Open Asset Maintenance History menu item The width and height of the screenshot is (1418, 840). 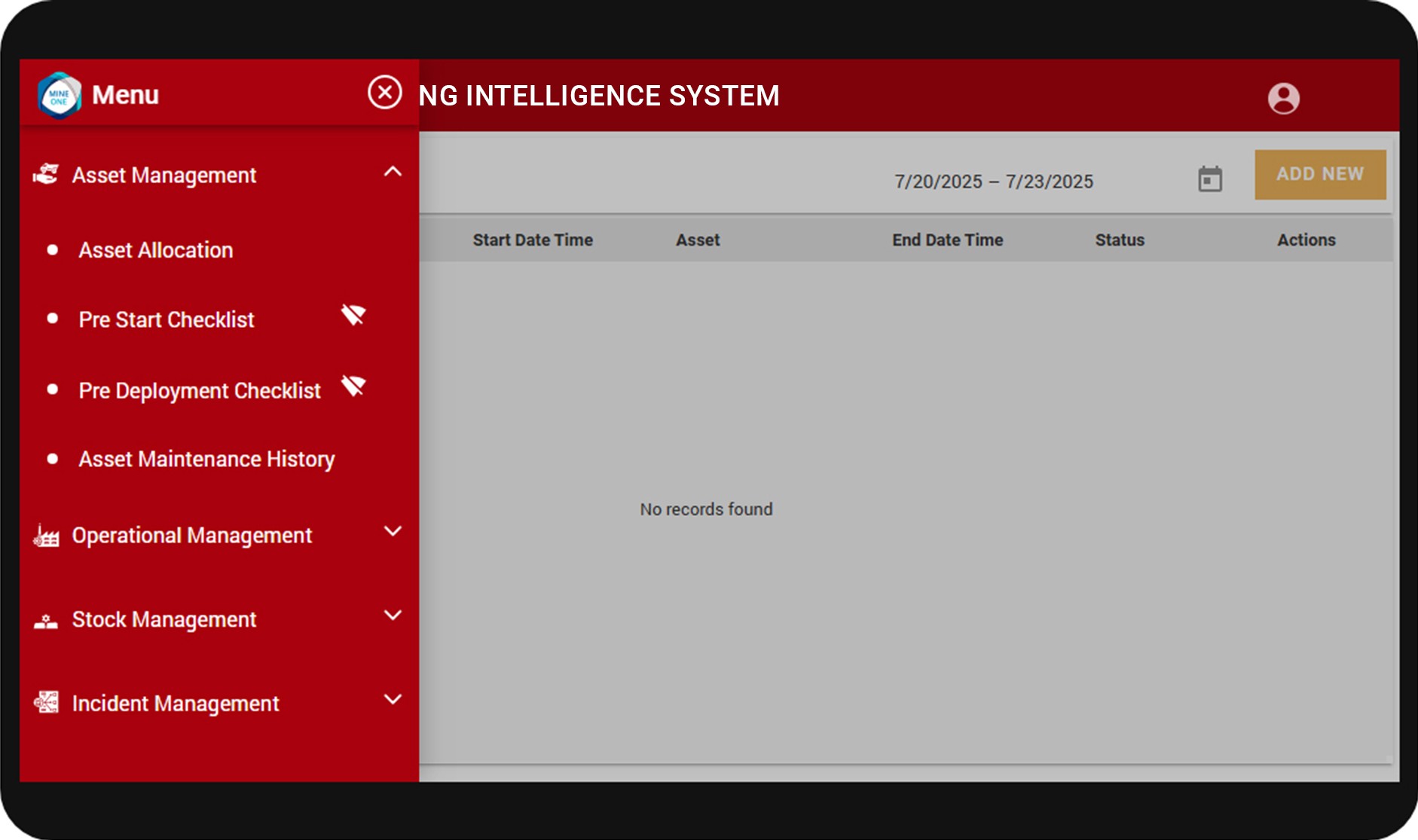(x=206, y=459)
